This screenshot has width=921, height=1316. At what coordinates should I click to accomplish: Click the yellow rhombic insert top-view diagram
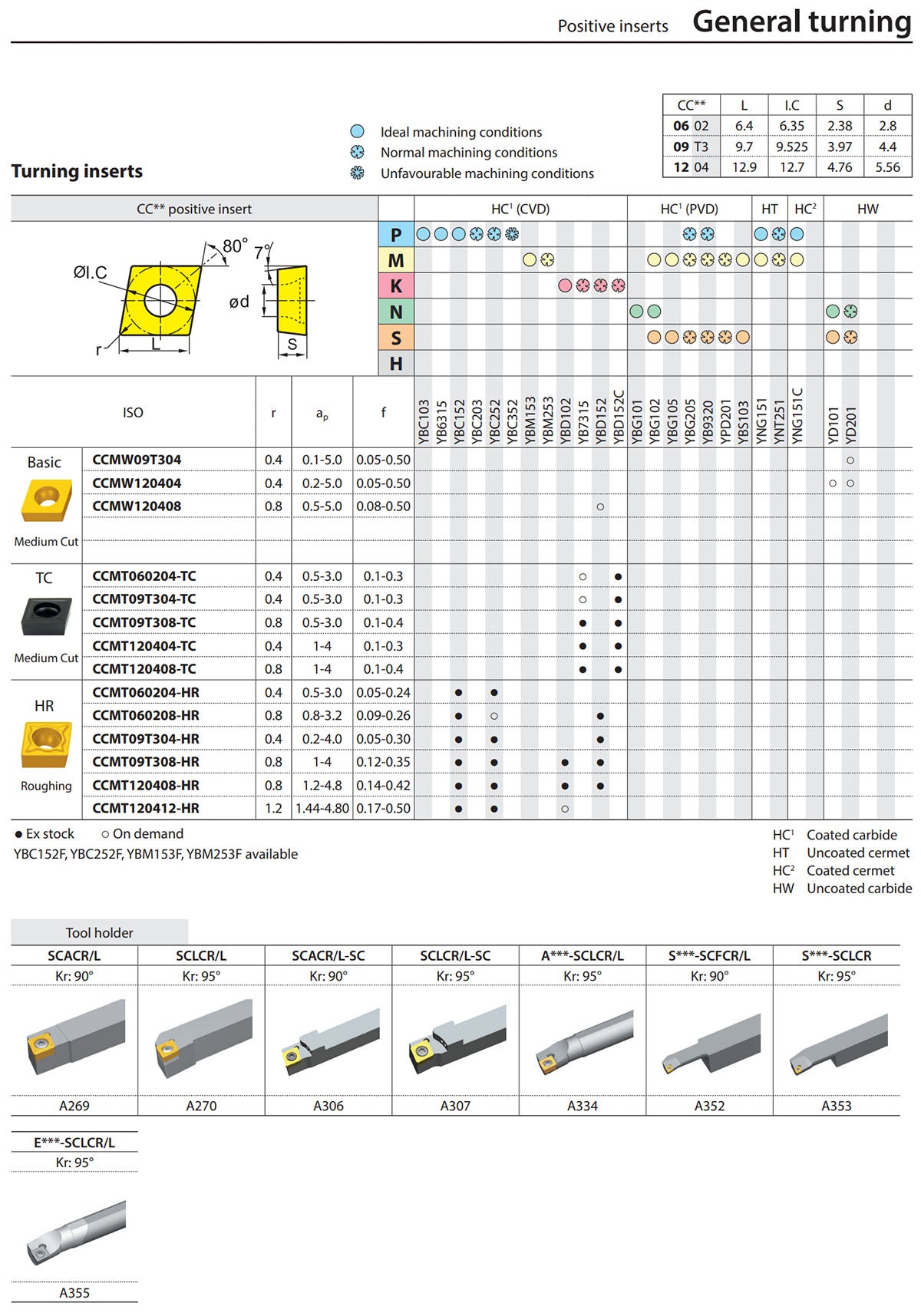pyautogui.click(x=160, y=299)
